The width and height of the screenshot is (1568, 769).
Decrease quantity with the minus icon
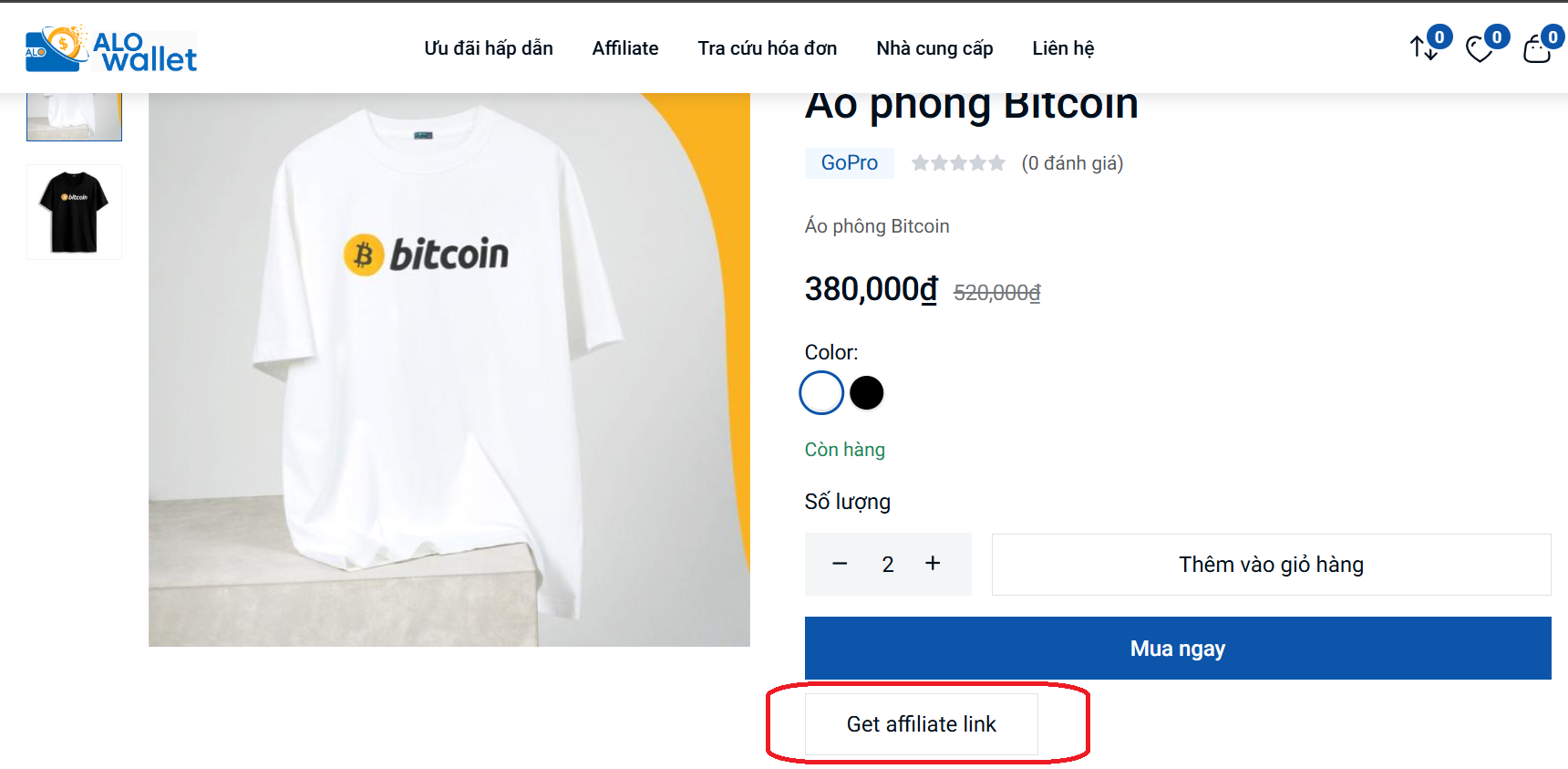840,564
